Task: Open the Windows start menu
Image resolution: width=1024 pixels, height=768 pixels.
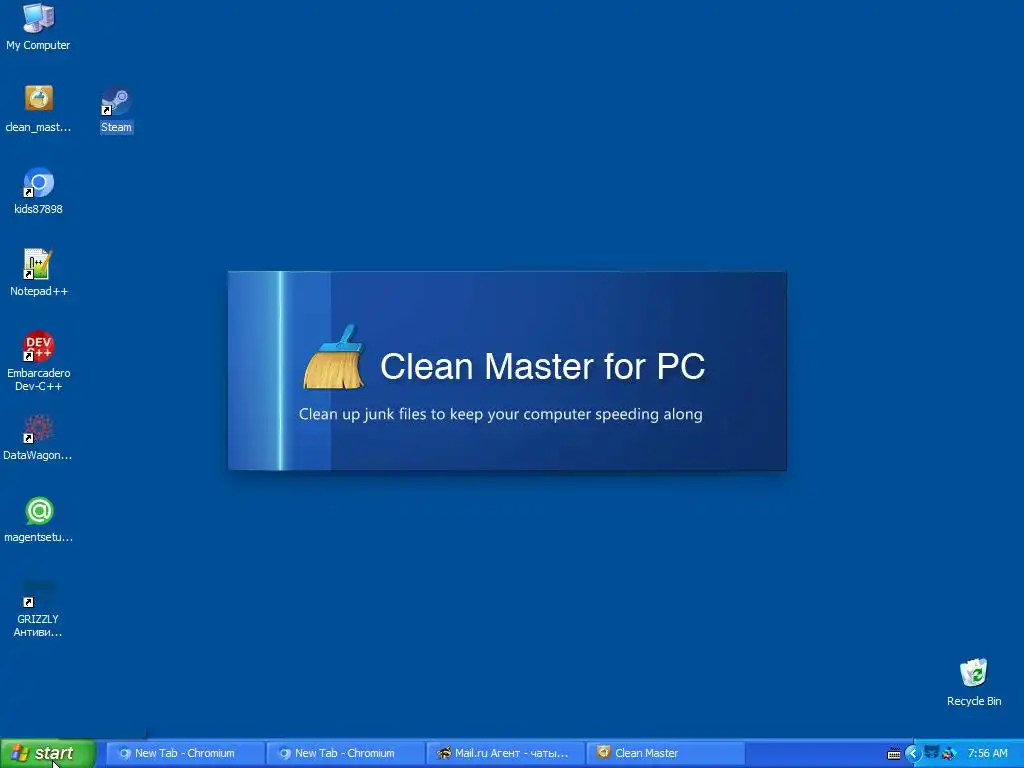Action: click(48, 754)
